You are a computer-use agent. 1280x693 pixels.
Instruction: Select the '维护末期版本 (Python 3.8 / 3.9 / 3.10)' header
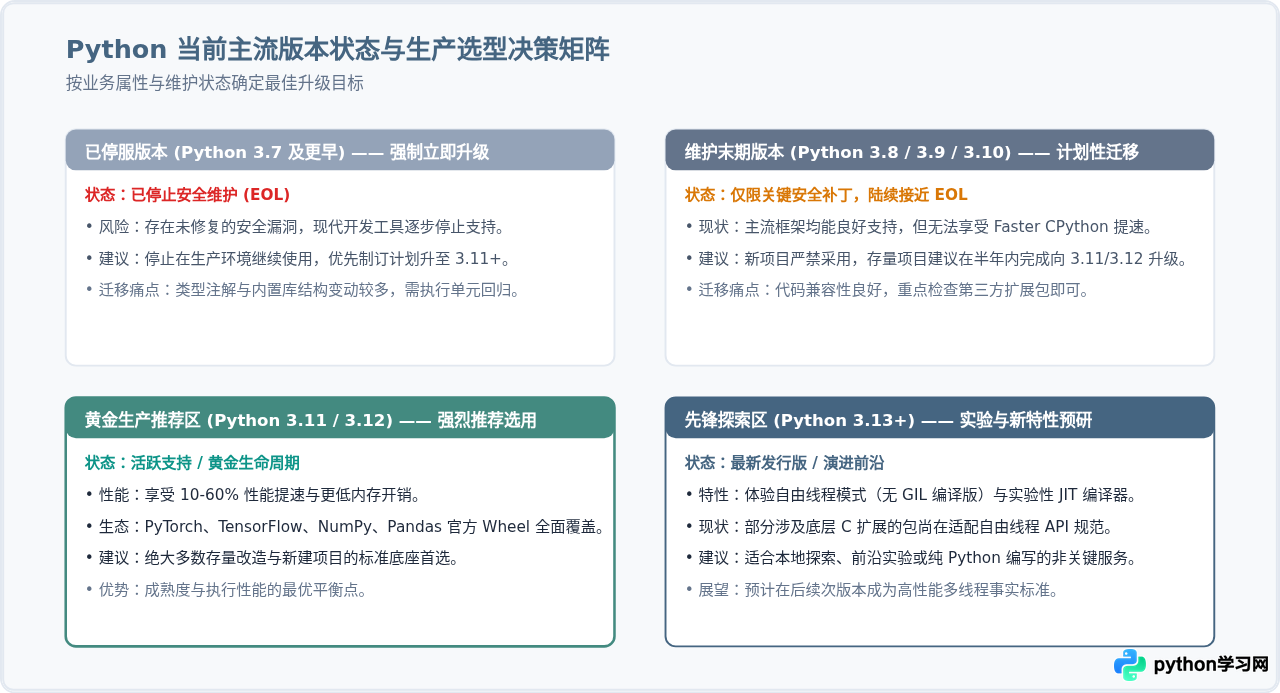click(940, 151)
